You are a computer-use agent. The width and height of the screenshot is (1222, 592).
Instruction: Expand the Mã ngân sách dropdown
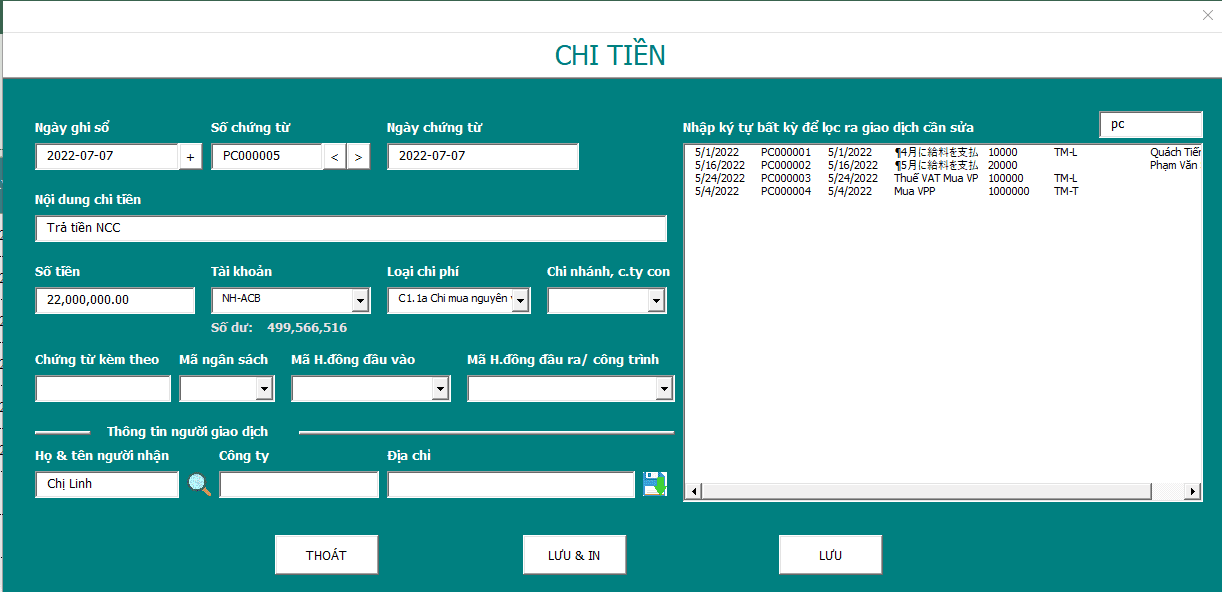tap(264, 389)
